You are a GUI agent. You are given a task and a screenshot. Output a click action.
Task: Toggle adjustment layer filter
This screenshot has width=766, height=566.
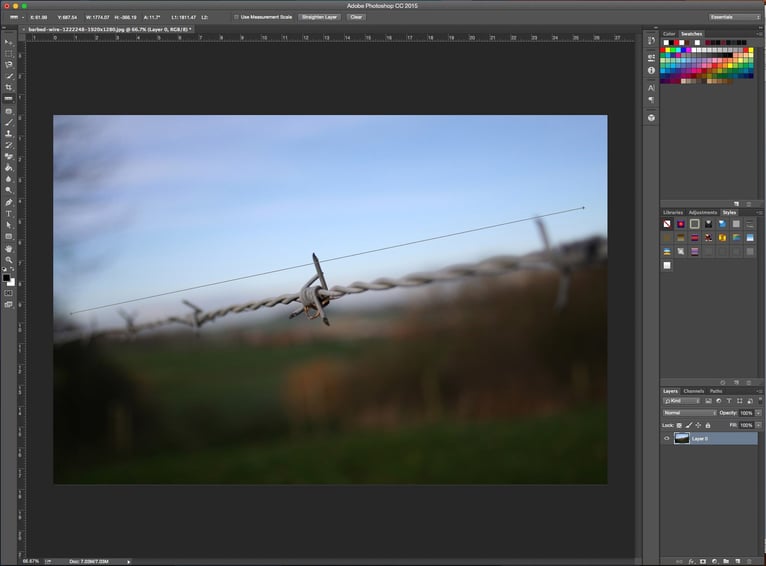pyautogui.click(x=719, y=401)
